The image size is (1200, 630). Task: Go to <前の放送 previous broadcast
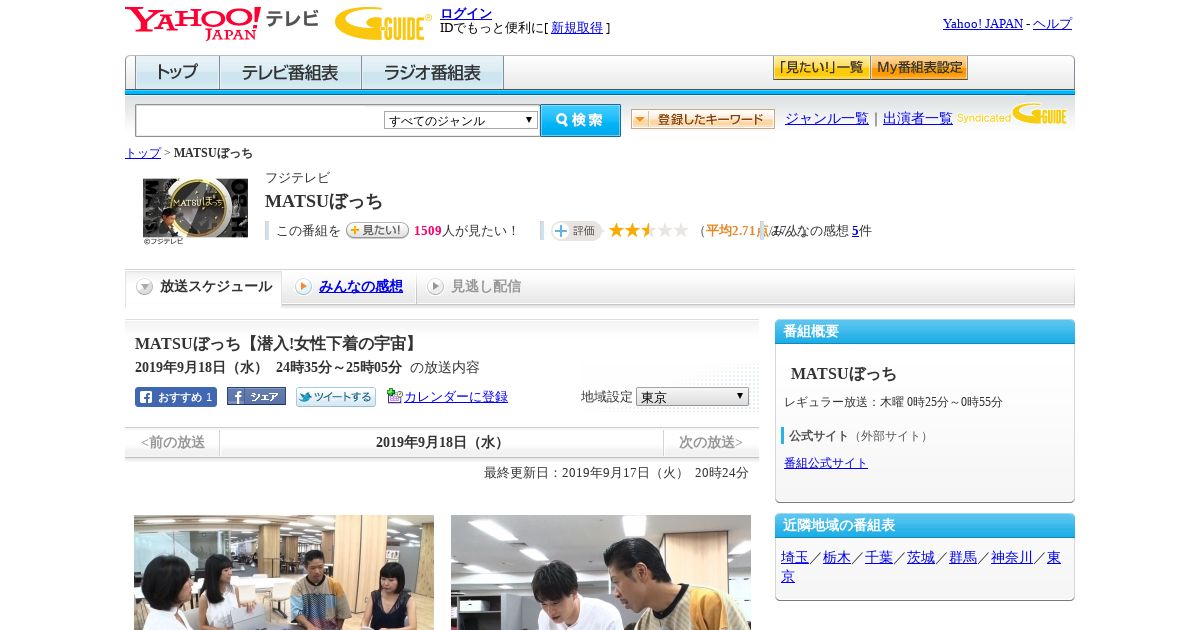click(173, 442)
